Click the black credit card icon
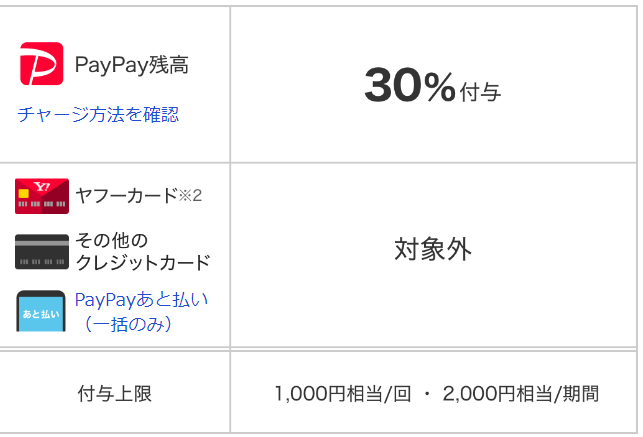Screen dimensions: 643x437 point(42,252)
